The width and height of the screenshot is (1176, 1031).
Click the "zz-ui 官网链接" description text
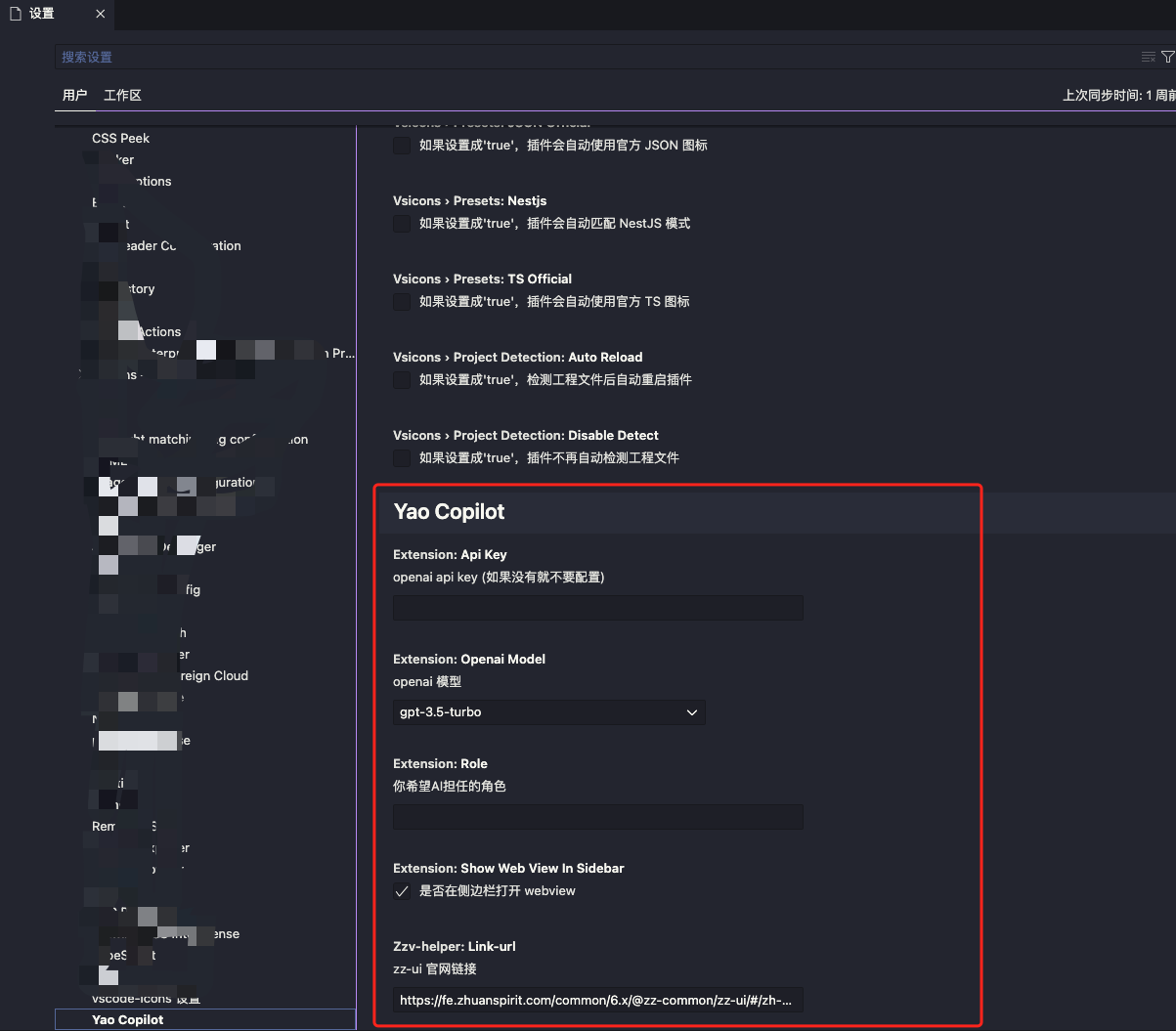(435, 968)
